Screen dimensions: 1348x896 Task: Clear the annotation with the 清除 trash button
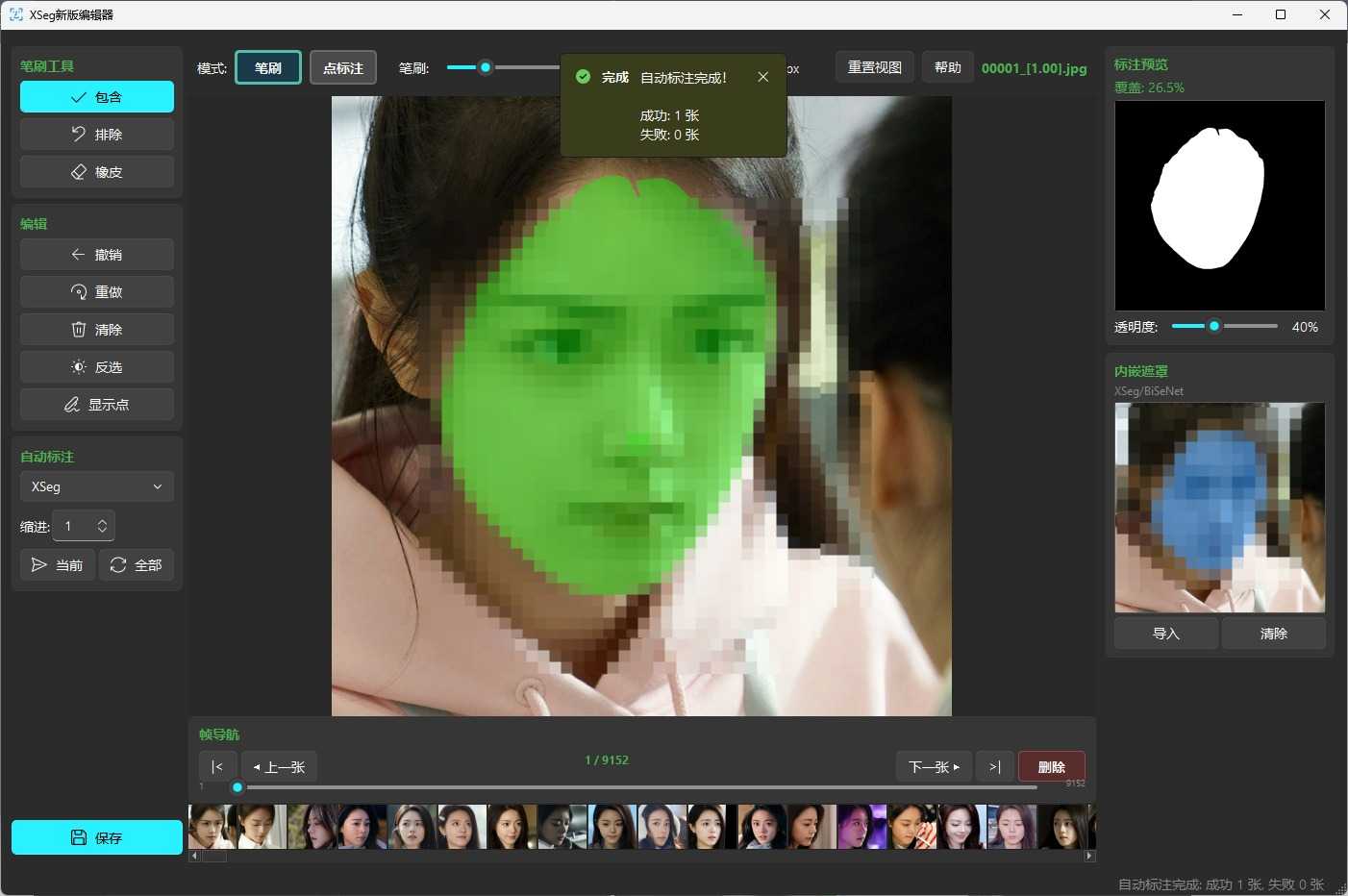pyautogui.click(x=96, y=330)
